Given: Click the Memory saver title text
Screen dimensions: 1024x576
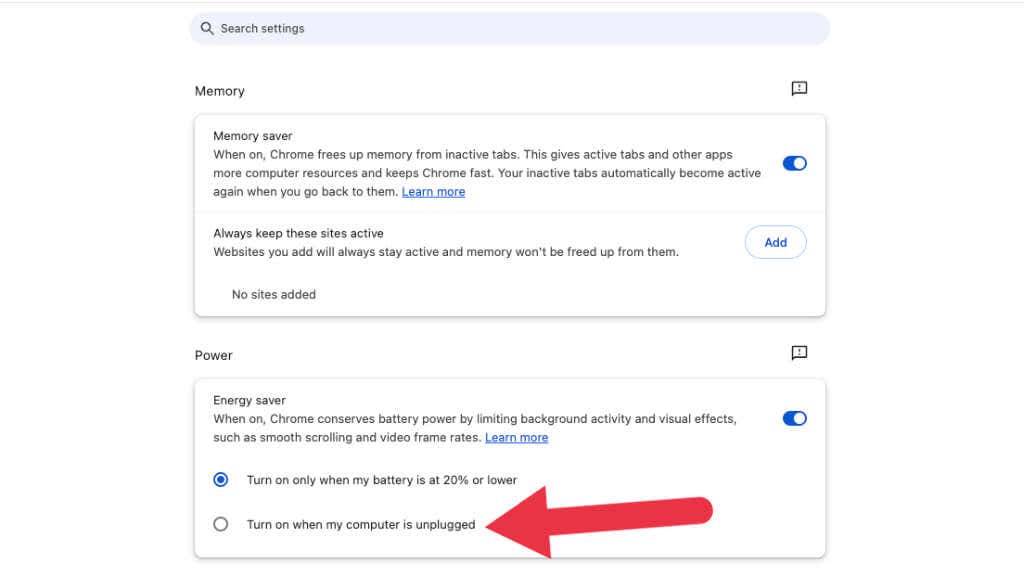Looking at the screenshot, I should (253, 136).
